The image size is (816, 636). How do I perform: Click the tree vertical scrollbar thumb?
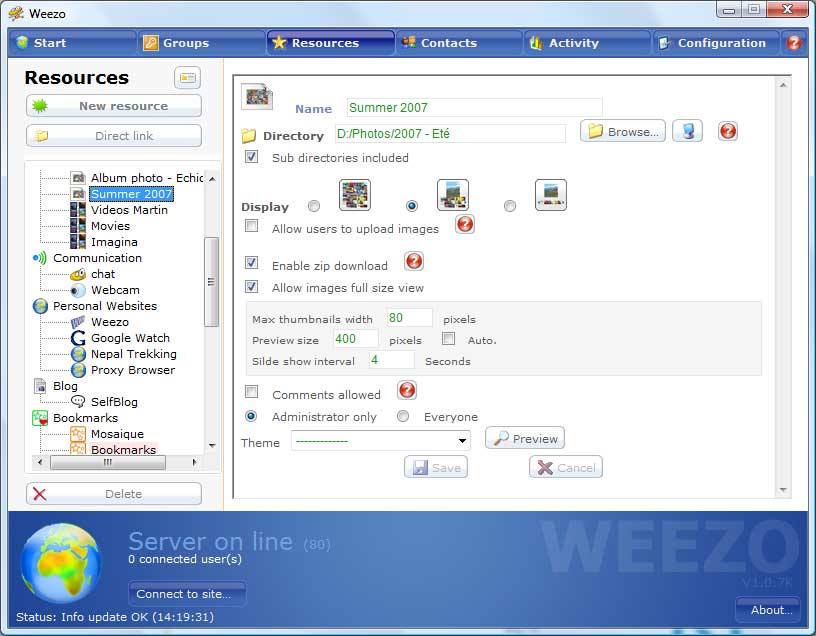tap(211, 282)
